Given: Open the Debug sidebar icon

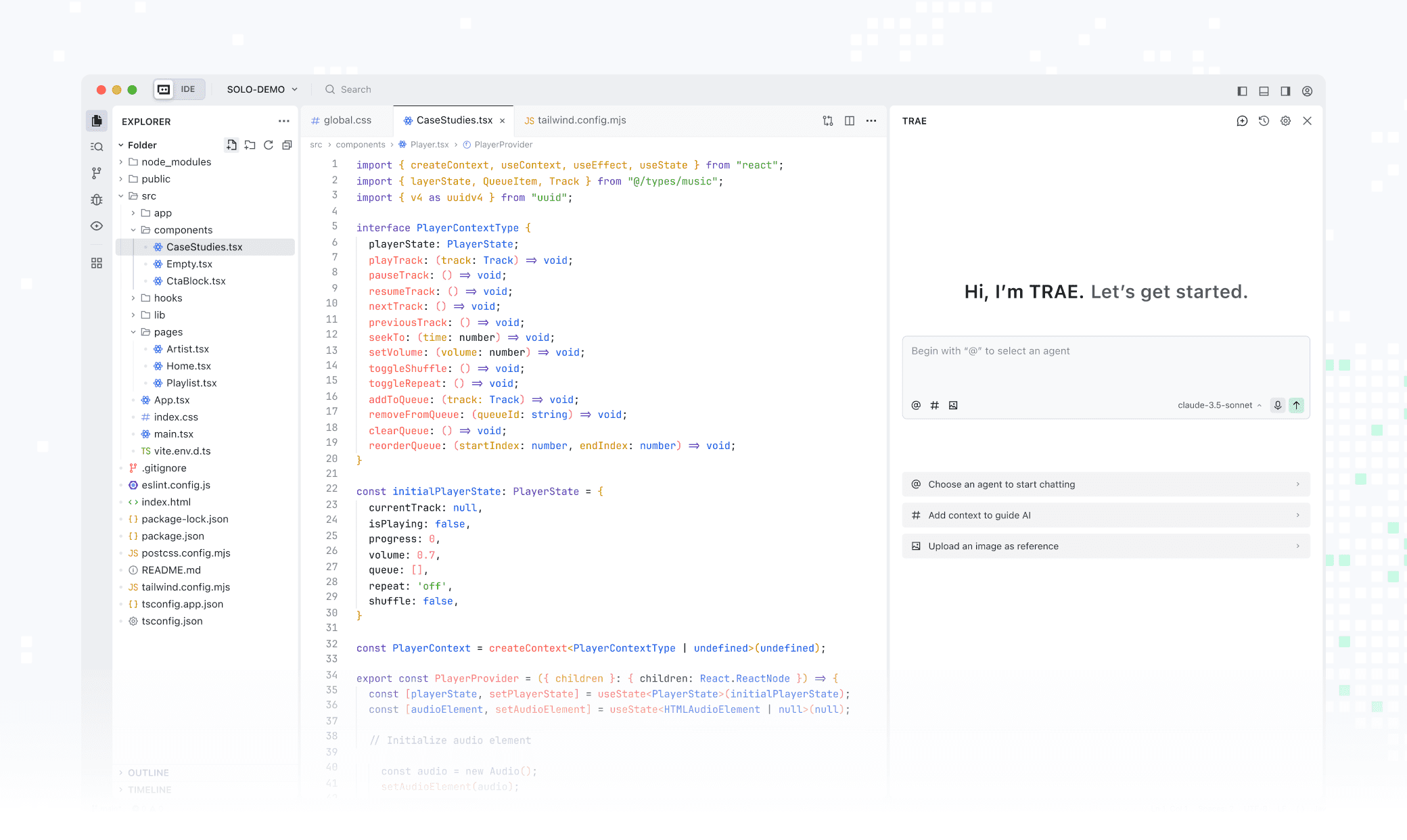Looking at the screenshot, I should (x=97, y=200).
